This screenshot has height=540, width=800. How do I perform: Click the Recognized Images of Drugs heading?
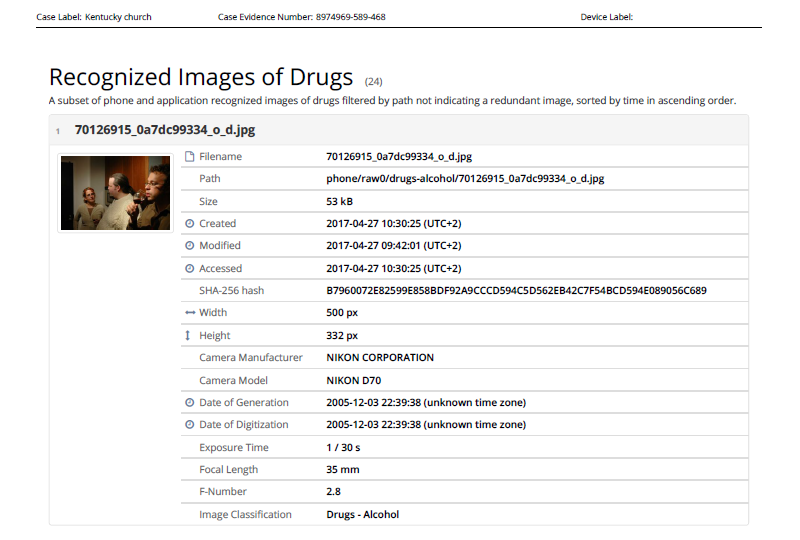[201, 78]
